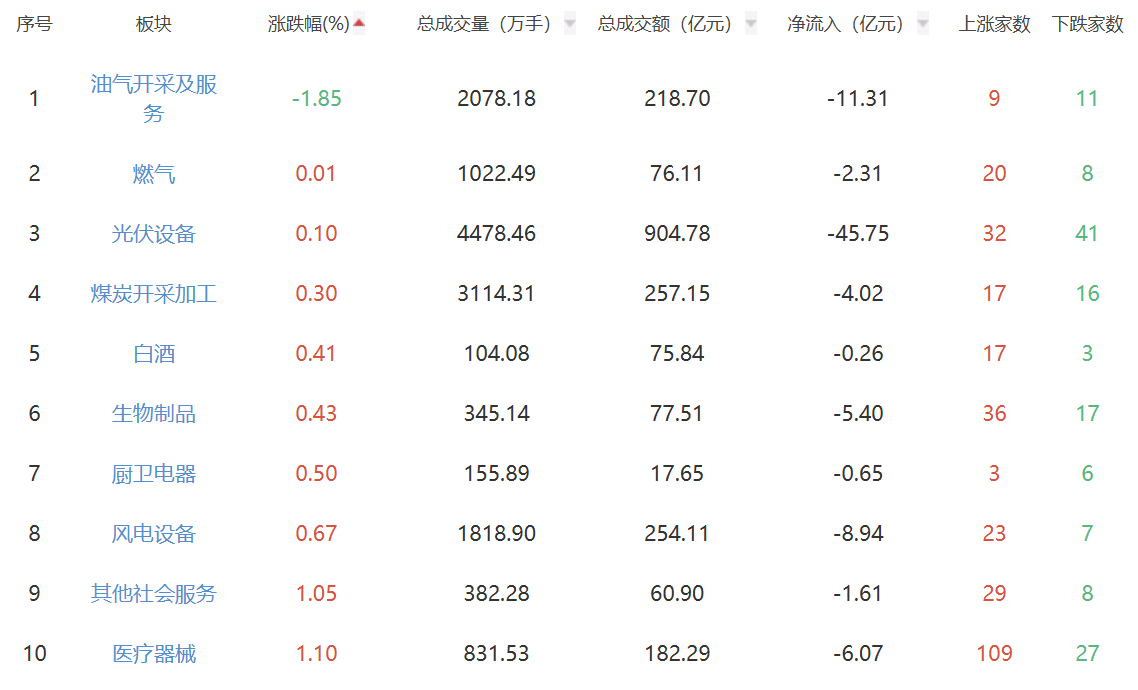Click the 净流入（亿元）column header
Screen dimensions: 1138x690
click(x=845, y=24)
